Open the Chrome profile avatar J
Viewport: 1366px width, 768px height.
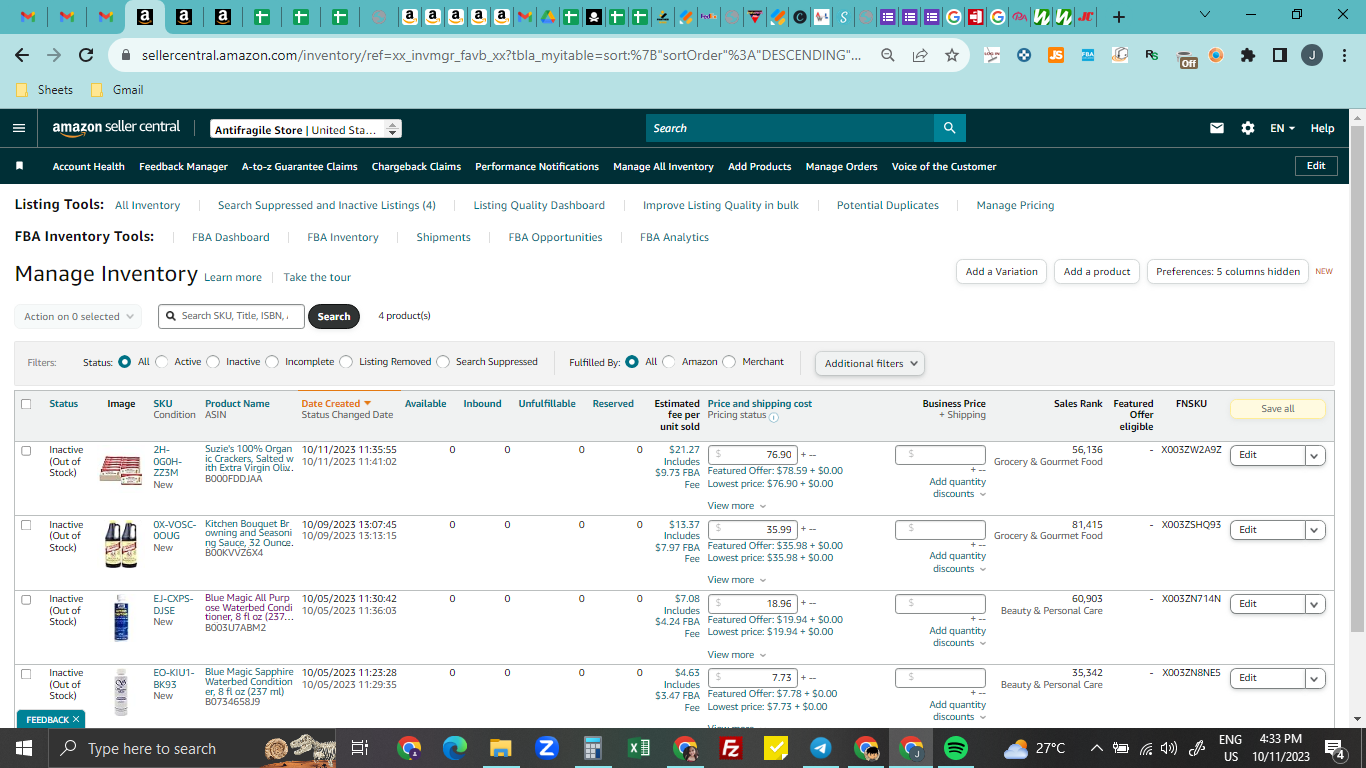tap(1312, 55)
